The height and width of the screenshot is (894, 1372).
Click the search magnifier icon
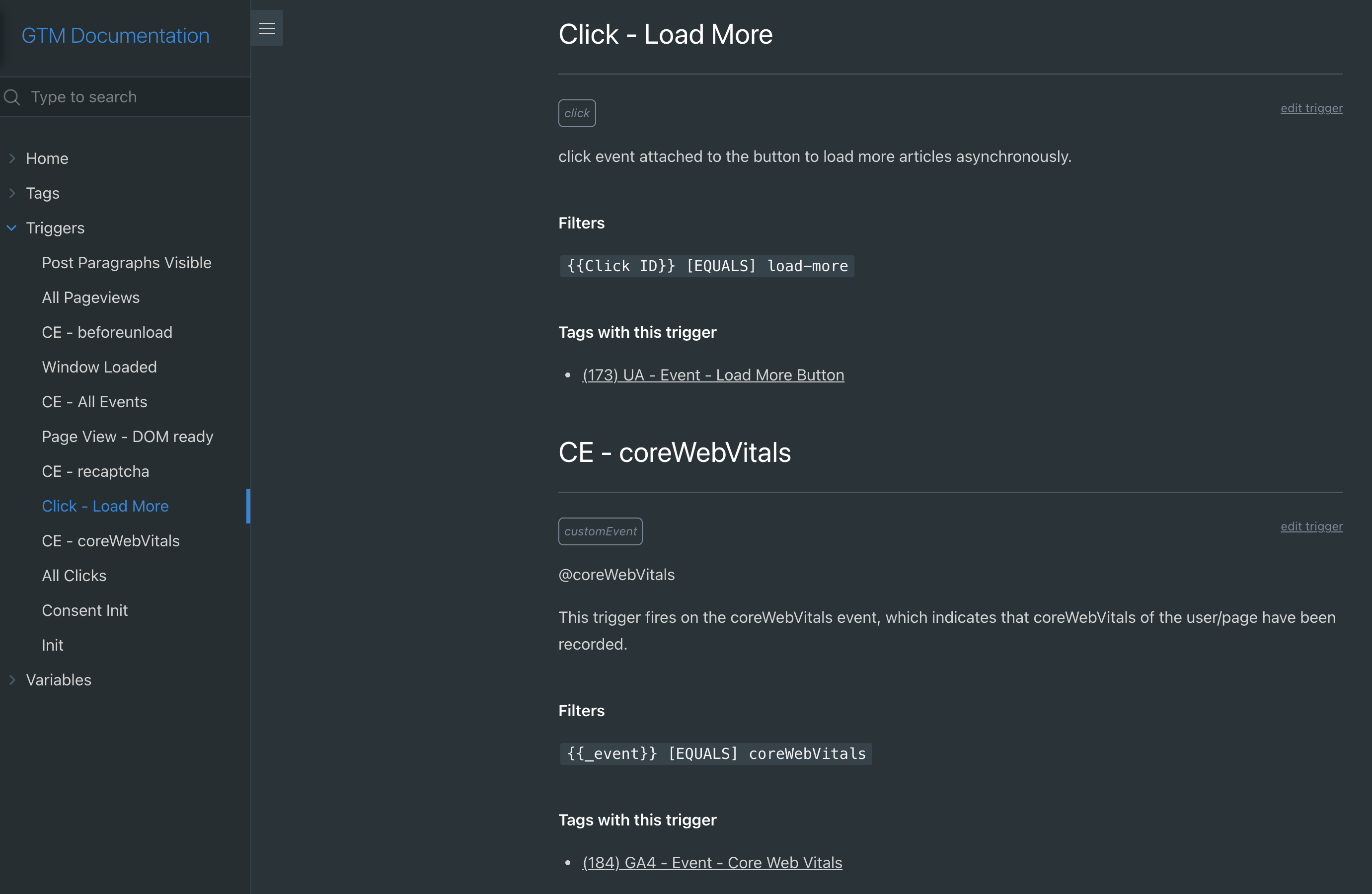pyautogui.click(x=12, y=97)
